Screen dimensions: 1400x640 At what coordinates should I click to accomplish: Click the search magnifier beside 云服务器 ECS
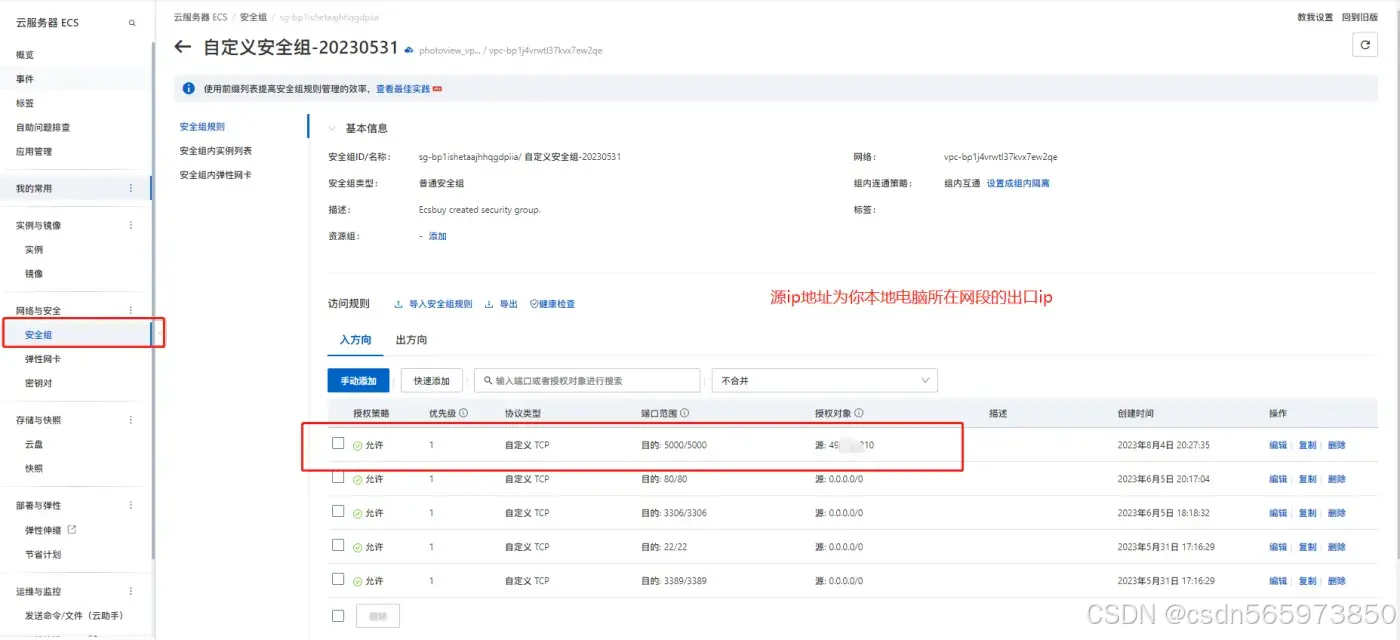pos(131,22)
